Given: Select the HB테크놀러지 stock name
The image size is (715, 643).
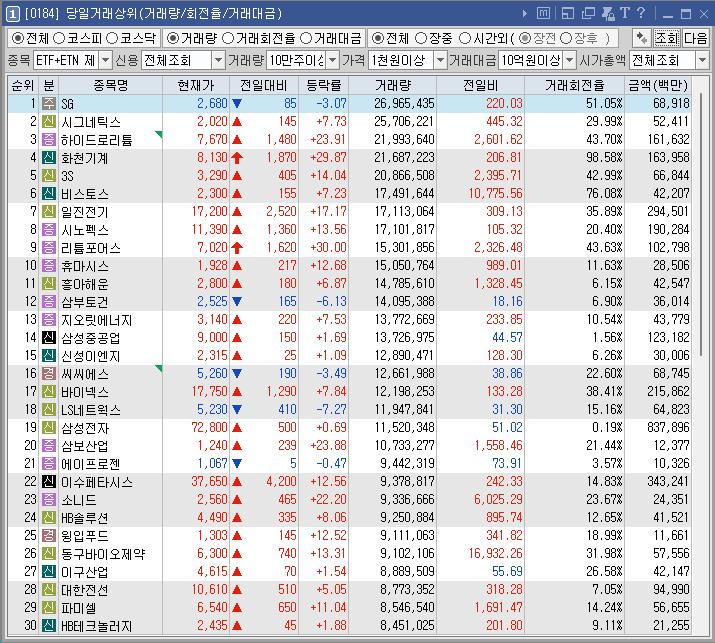Looking at the screenshot, I should [97, 626].
